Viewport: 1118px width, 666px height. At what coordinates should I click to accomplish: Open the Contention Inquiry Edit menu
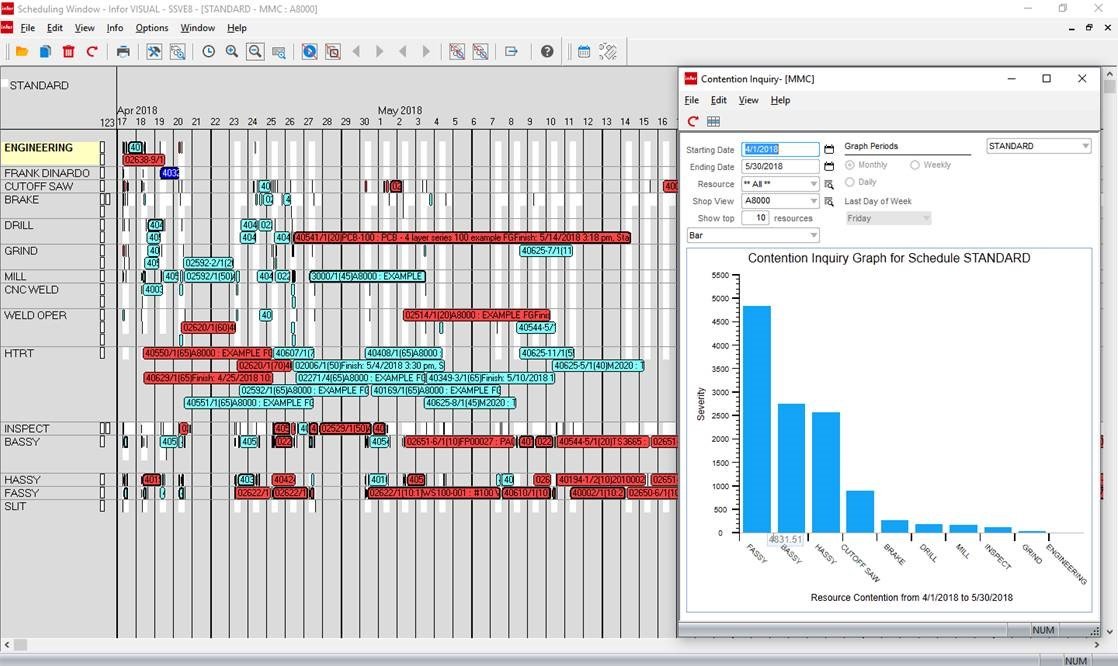(719, 100)
